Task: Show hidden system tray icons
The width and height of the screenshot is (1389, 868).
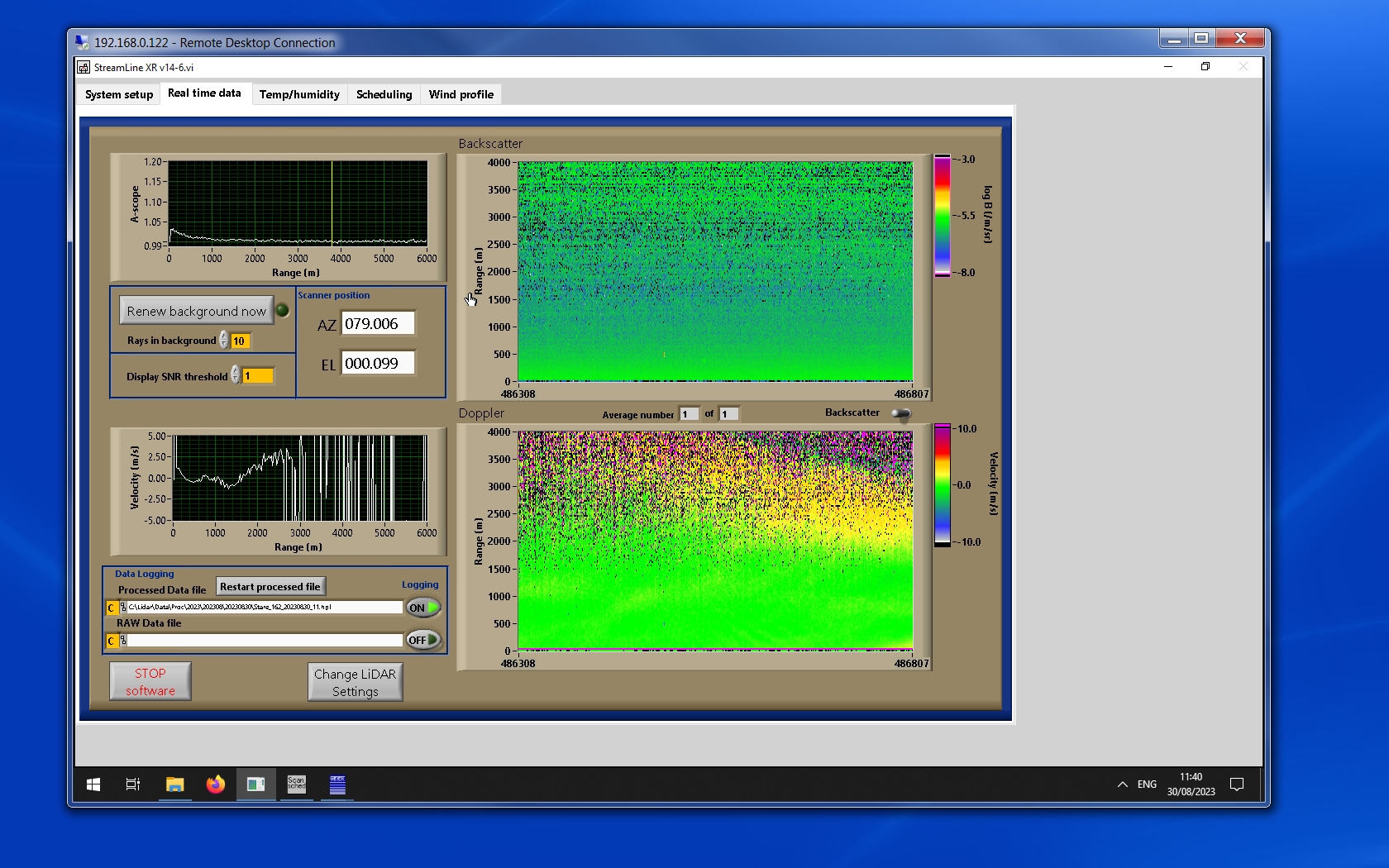Action: tap(1122, 785)
